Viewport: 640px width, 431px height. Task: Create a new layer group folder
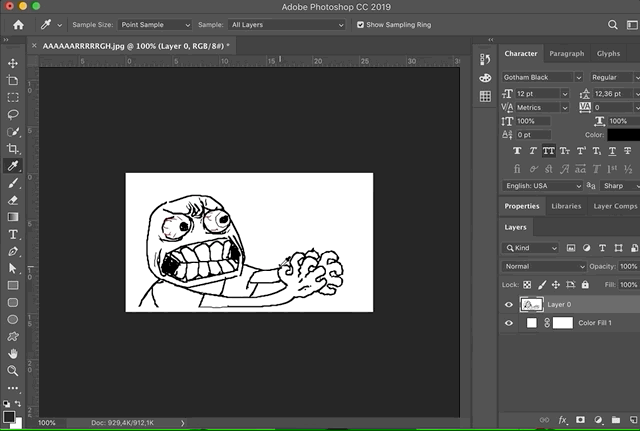pyautogui.click(x=616, y=420)
